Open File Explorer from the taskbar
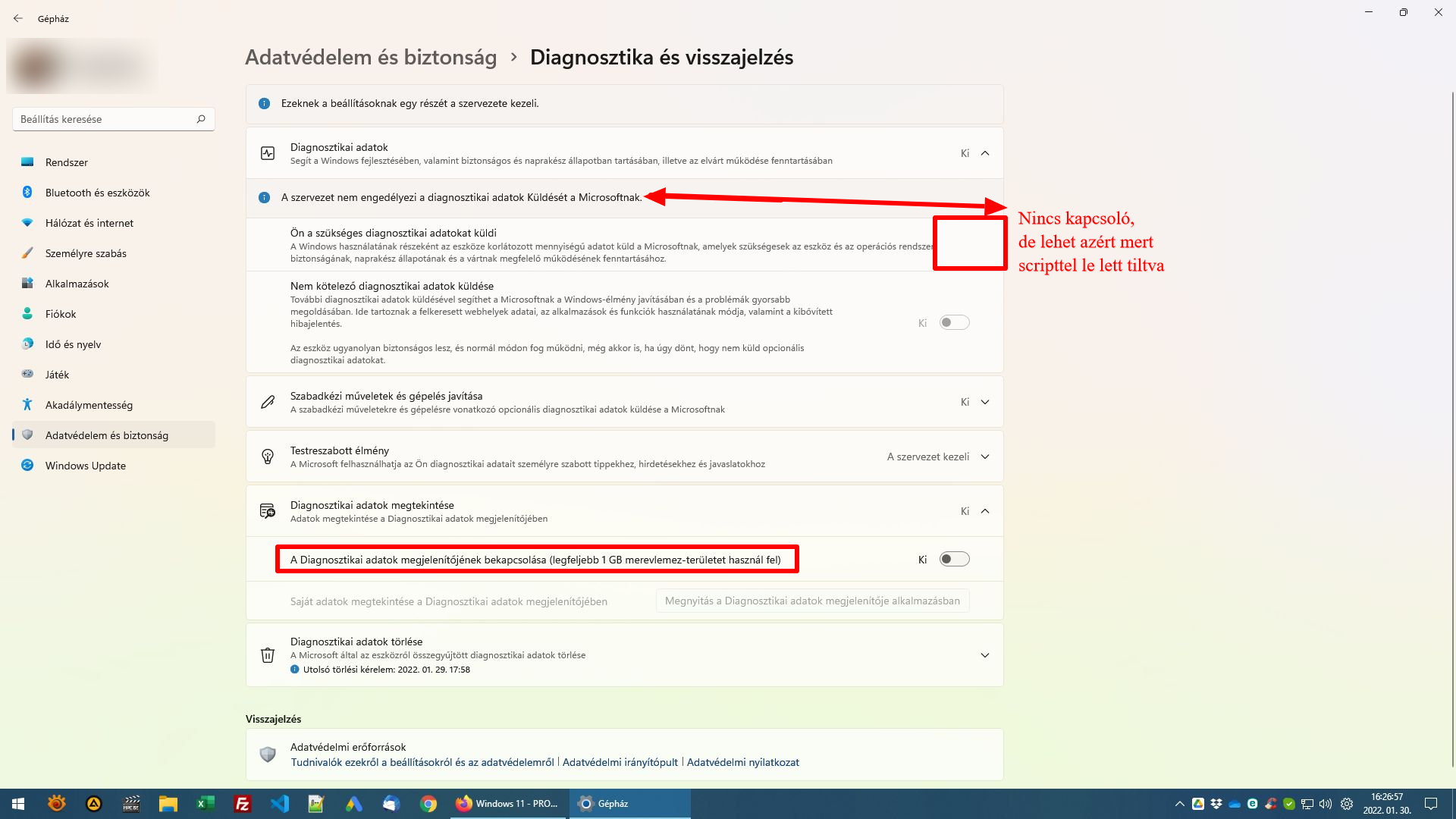The image size is (1456, 819). [168, 804]
